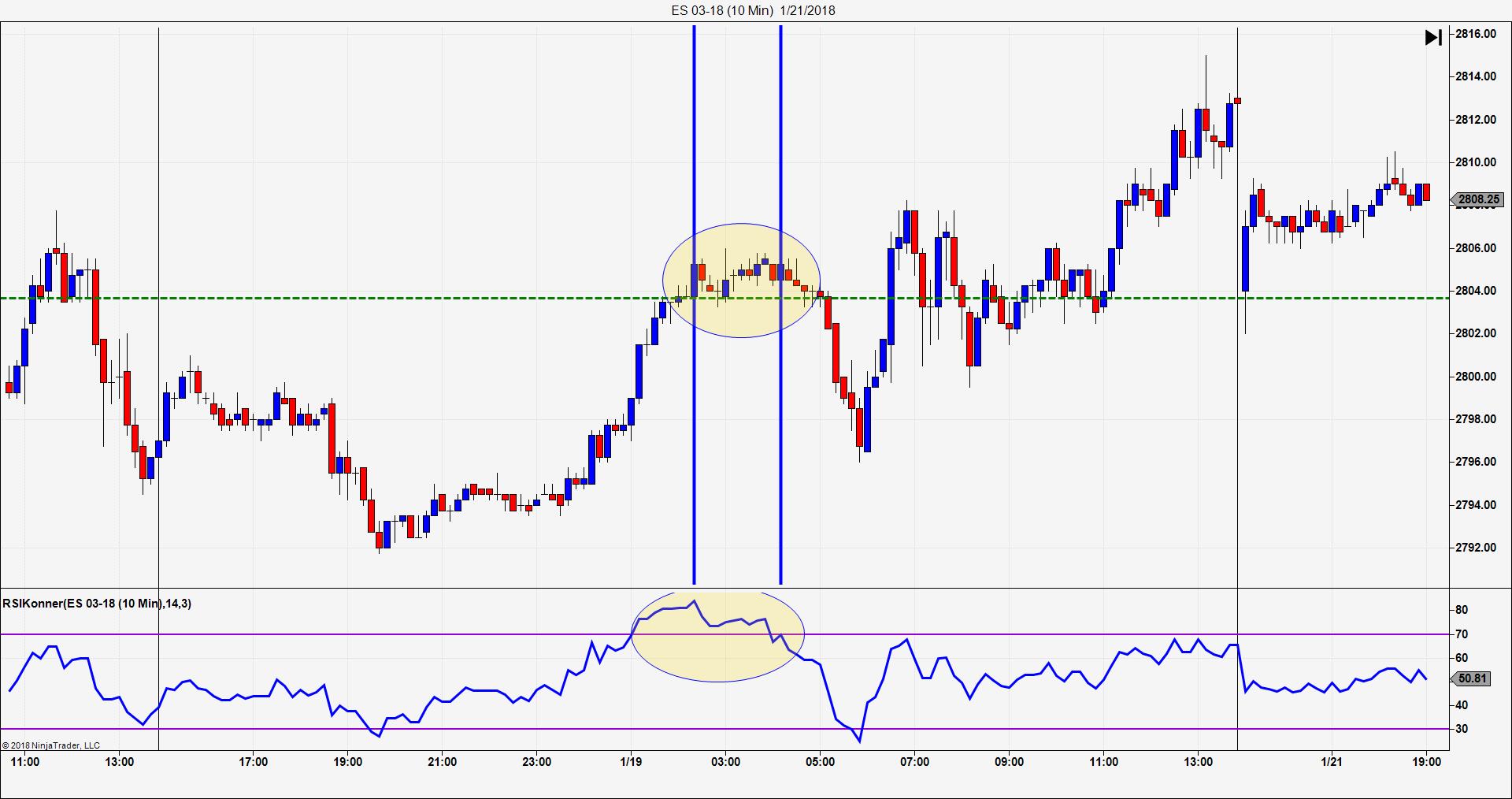Click the 2792.00 price axis label

pyautogui.click(x=1476, y=548)
